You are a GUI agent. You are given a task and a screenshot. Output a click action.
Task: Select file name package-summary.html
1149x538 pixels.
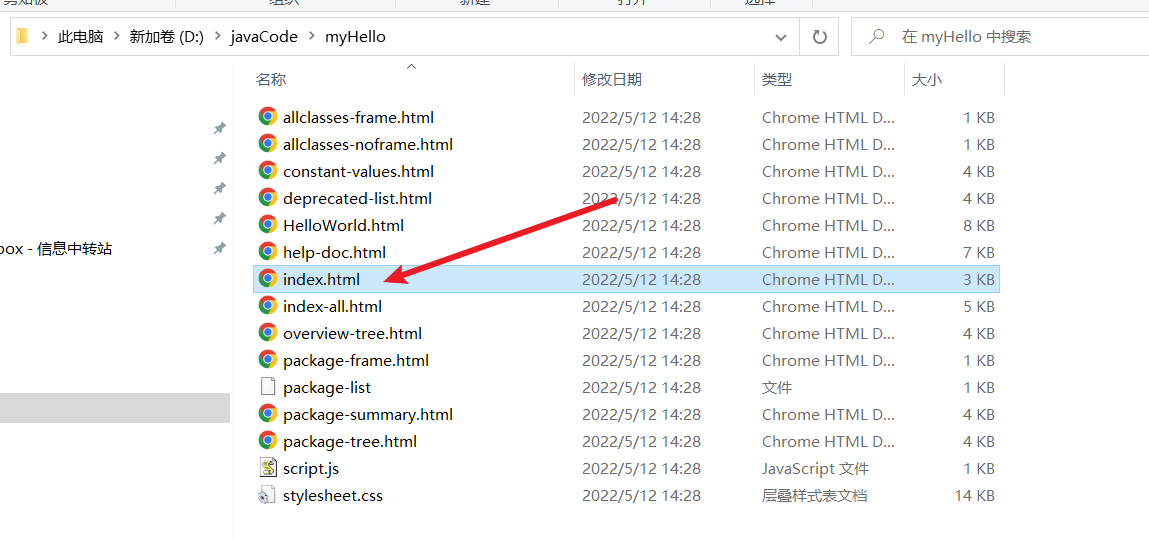pyautogui.click(x=368, y=415)
